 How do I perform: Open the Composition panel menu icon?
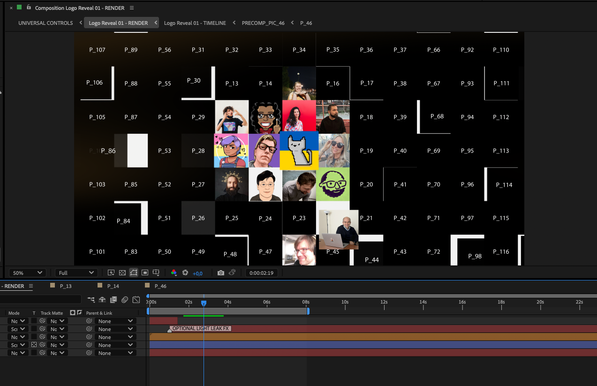(132, 8)
